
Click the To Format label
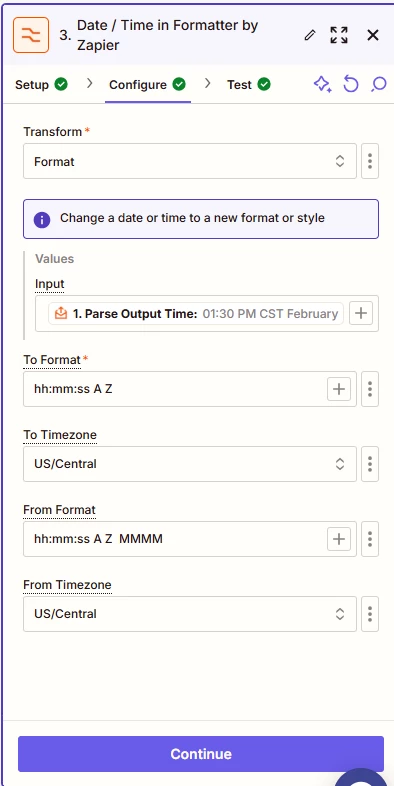[x=52, y=360]
